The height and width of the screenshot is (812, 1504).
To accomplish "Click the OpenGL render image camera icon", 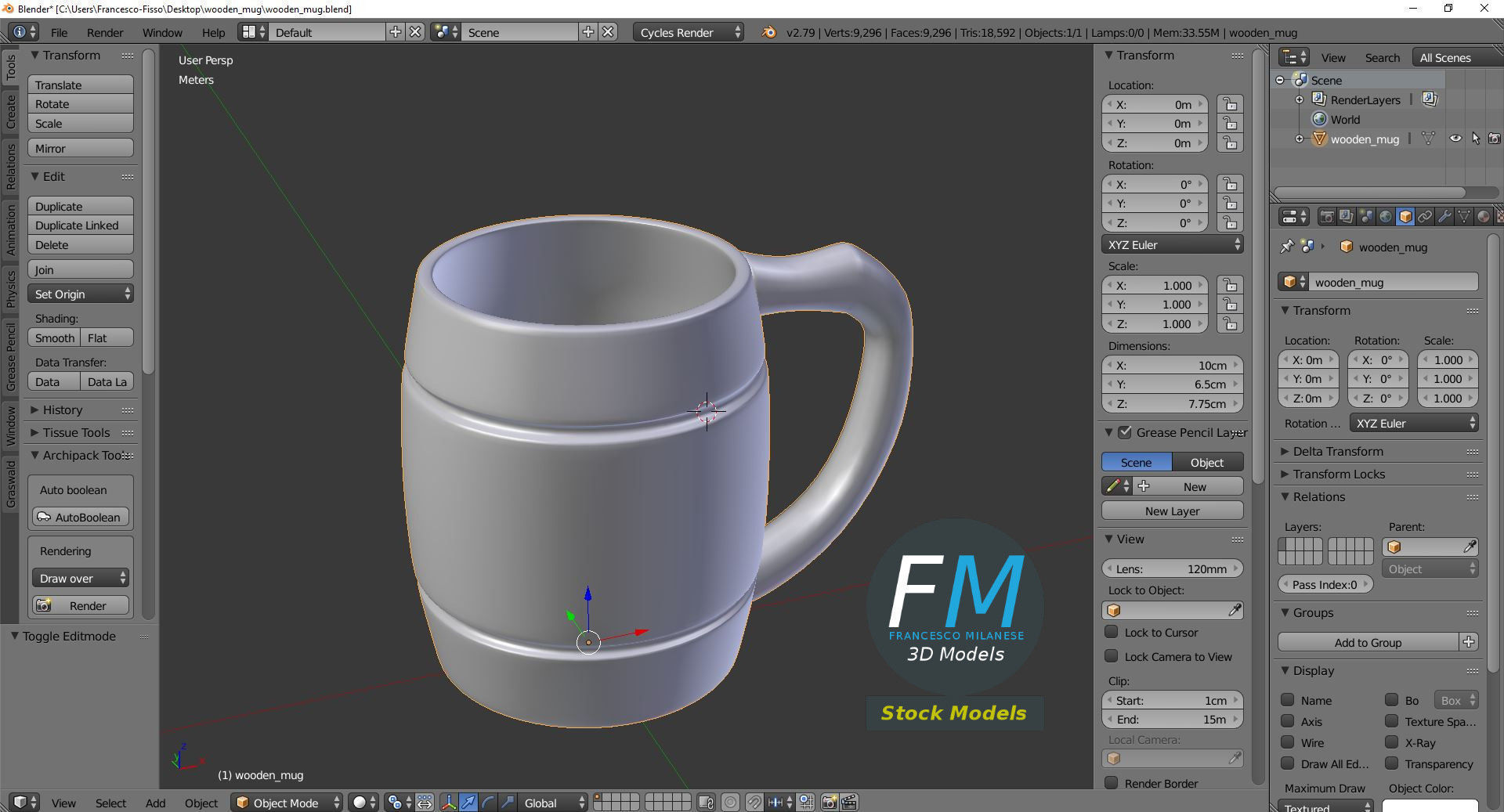I will coord(830,803).
